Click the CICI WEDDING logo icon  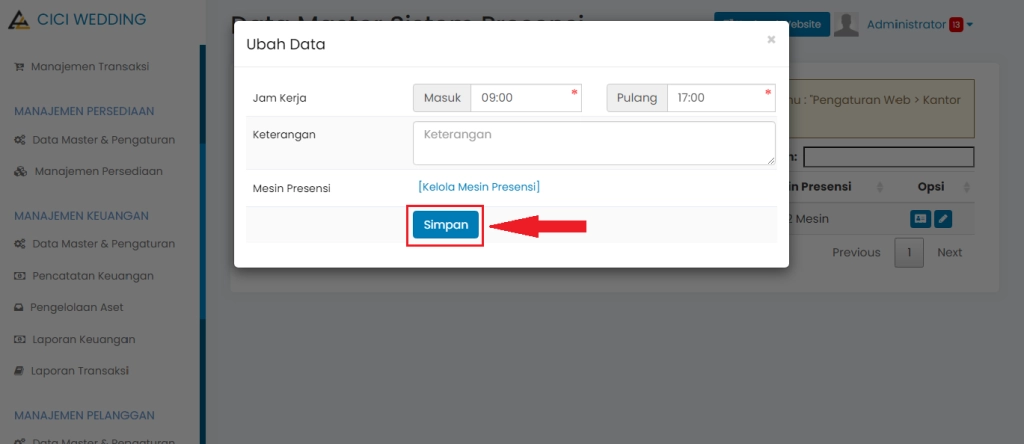(18, 20)
